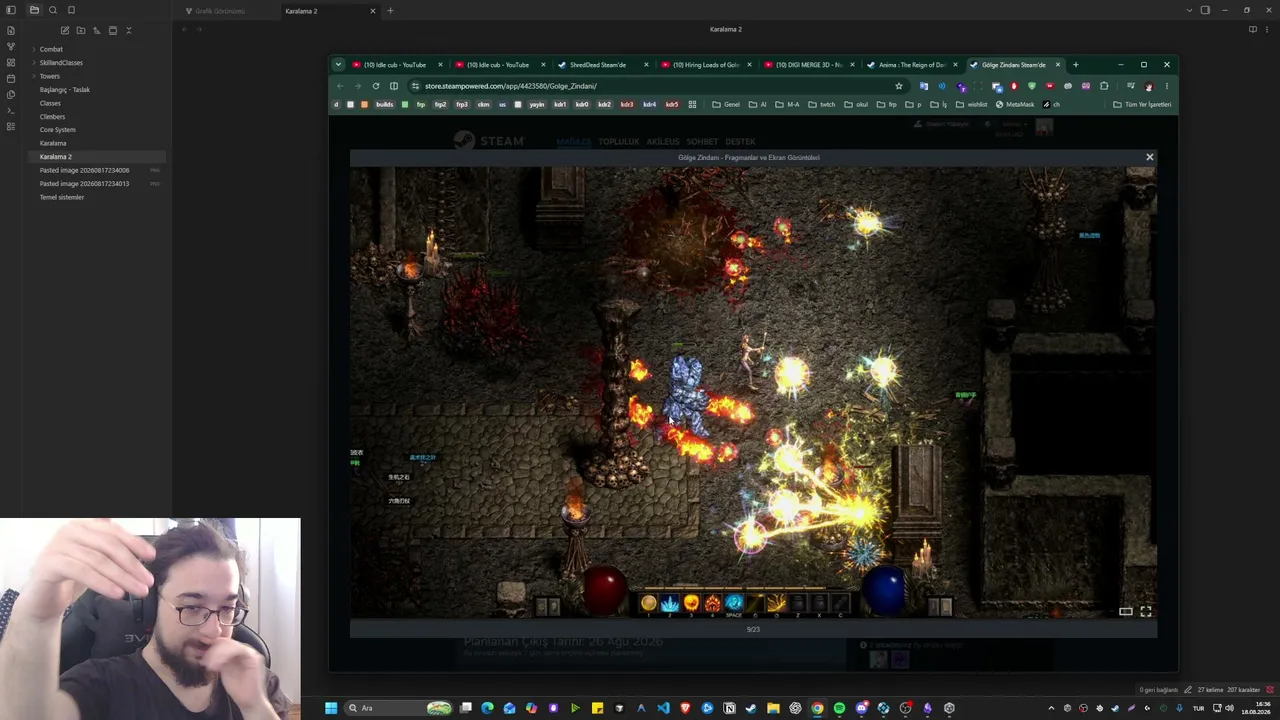Screen dimensions: 1280x720
Task: Create a new note in Obsidian
Action: [65, 30]
